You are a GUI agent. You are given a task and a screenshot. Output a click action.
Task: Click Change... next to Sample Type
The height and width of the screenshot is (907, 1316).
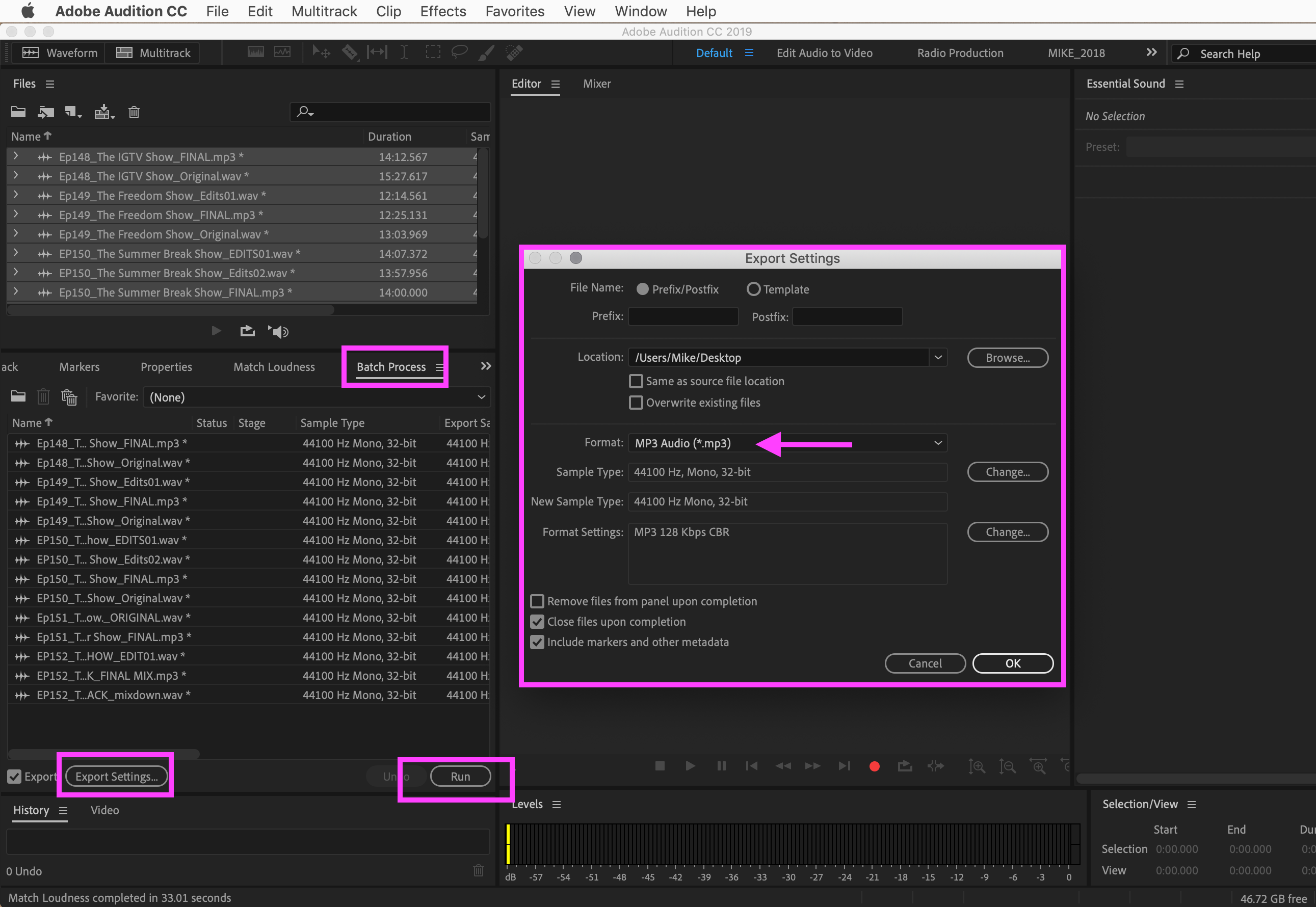point(1008,472)
